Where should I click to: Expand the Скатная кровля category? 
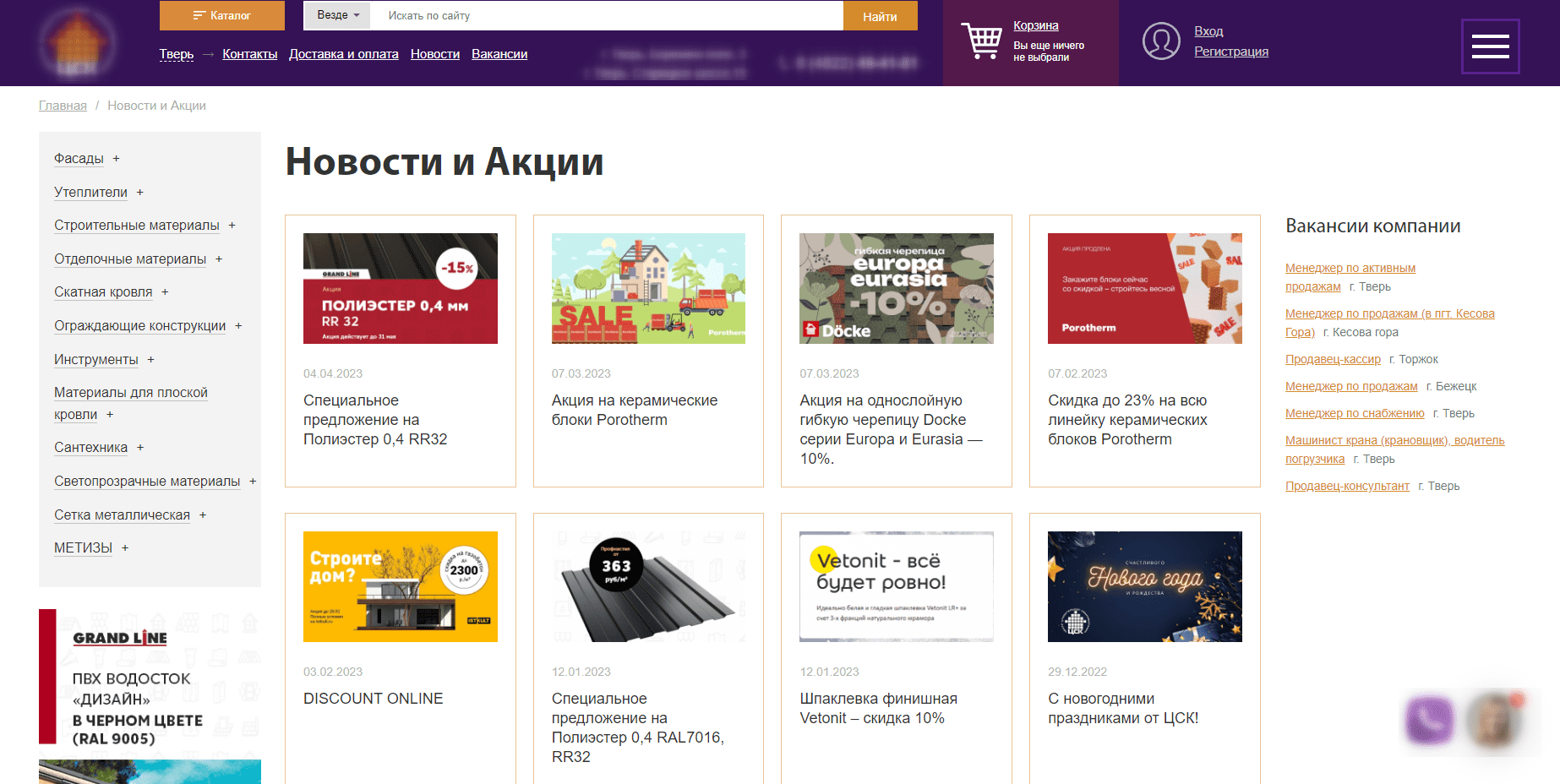tap(165, 292)
